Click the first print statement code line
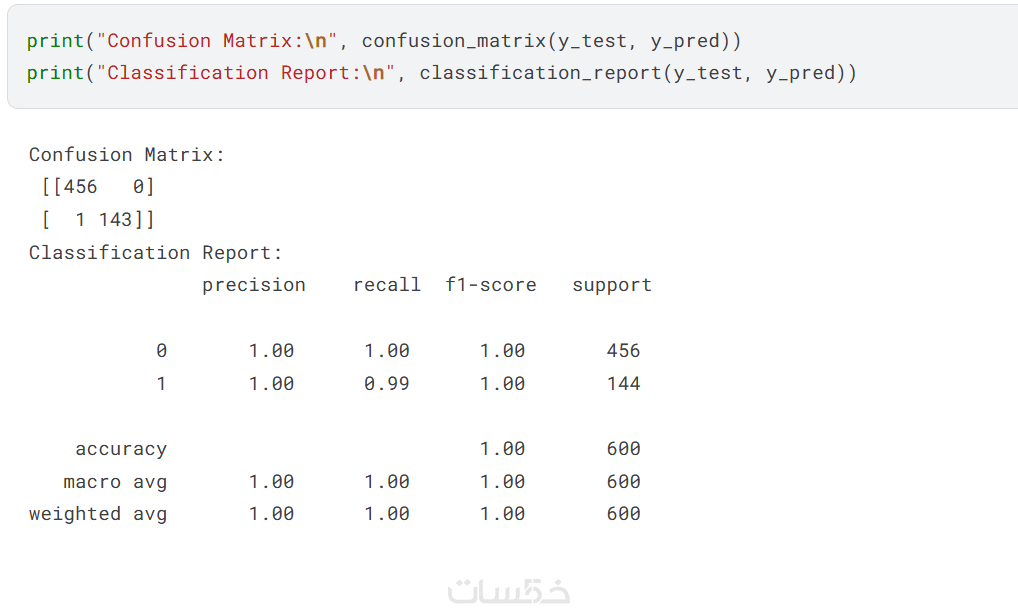The height and width of the screenshot is (616, 1018). pyautogui.click(x=383, y=41)
